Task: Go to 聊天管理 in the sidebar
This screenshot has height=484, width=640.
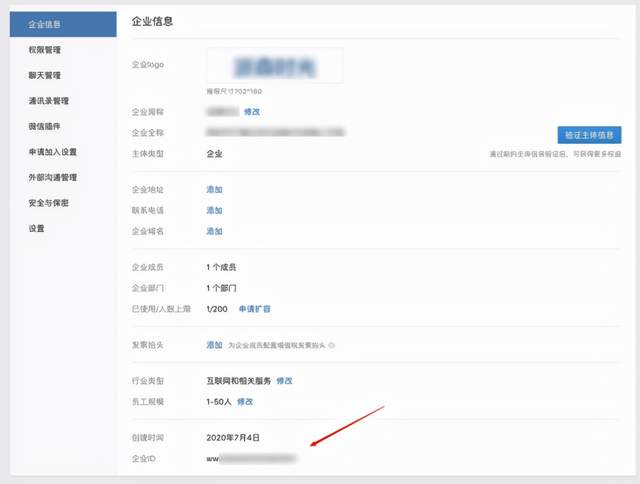Action: [x=44, y=75]
